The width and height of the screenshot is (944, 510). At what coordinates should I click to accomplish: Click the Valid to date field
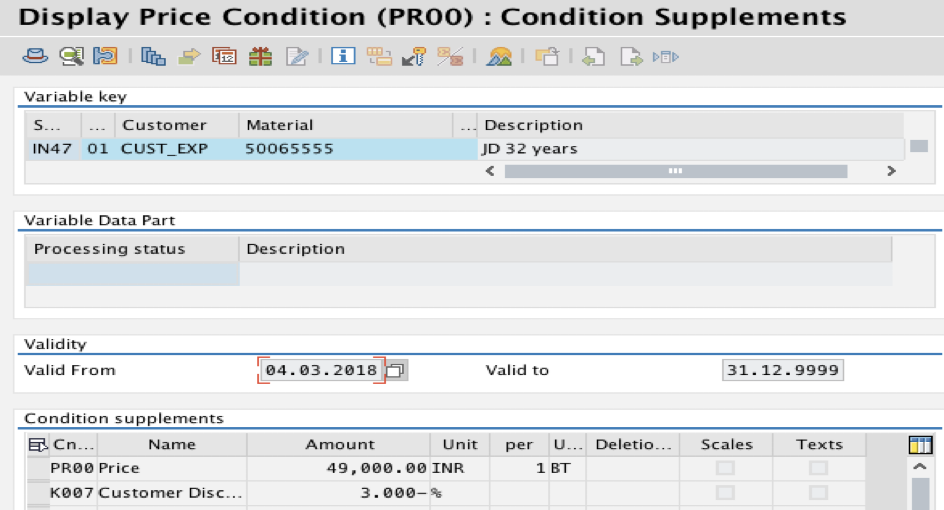point(783,370)
